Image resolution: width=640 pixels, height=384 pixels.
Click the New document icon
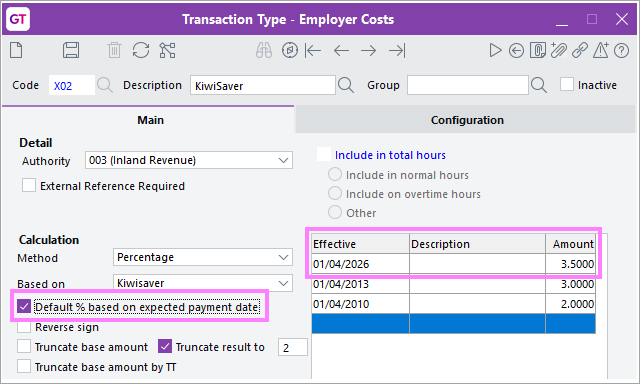[16, 51]
